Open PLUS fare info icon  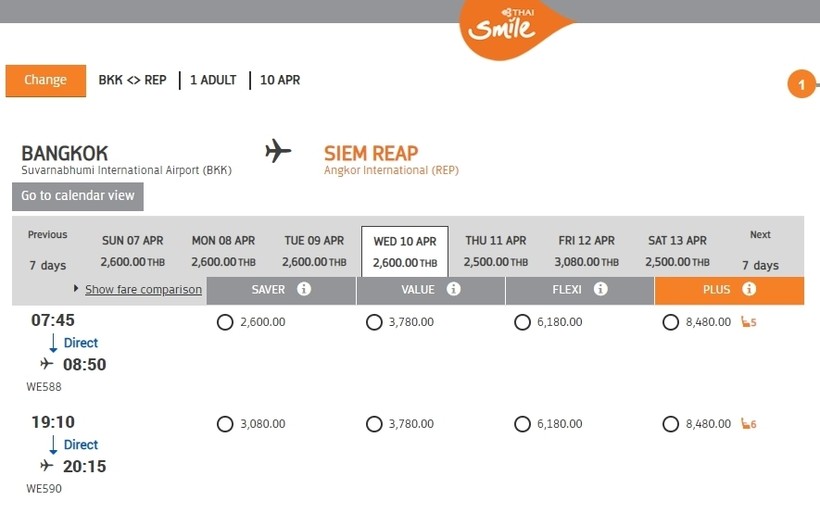click(749, 289)
